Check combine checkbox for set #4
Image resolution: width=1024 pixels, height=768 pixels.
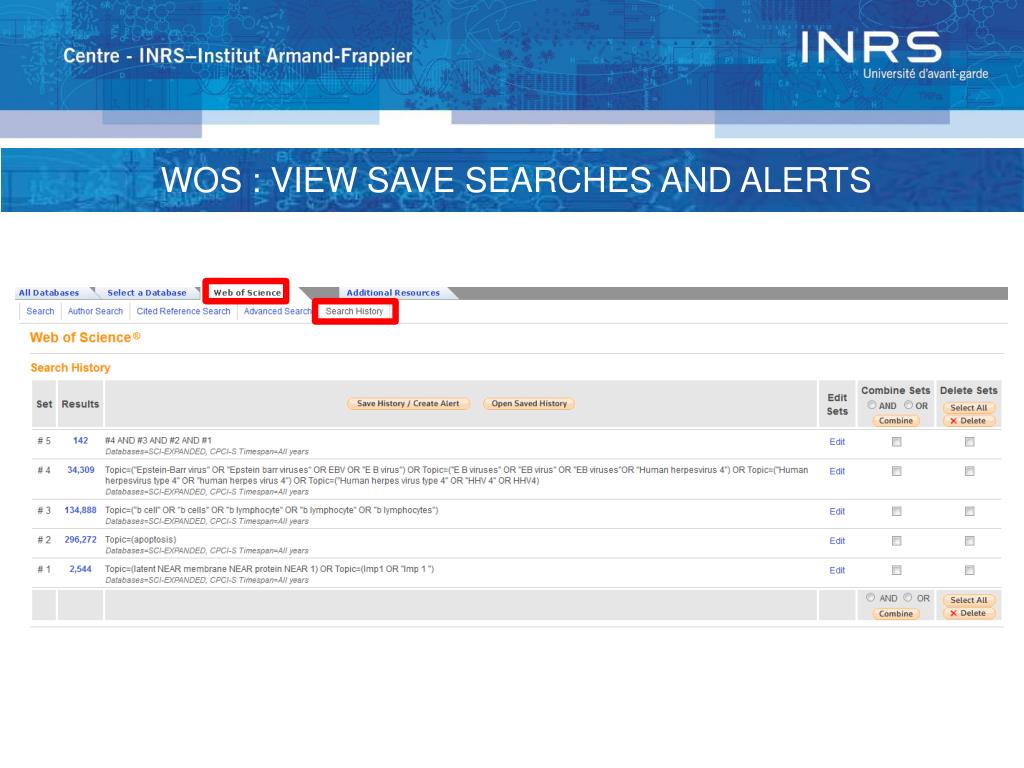pos(897,472)
